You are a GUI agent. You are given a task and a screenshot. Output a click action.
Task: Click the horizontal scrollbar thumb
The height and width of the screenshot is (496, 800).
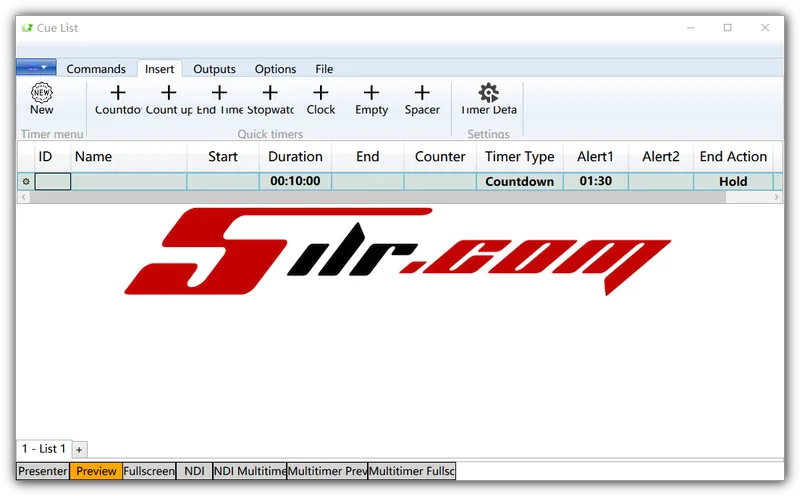(378, 197)
